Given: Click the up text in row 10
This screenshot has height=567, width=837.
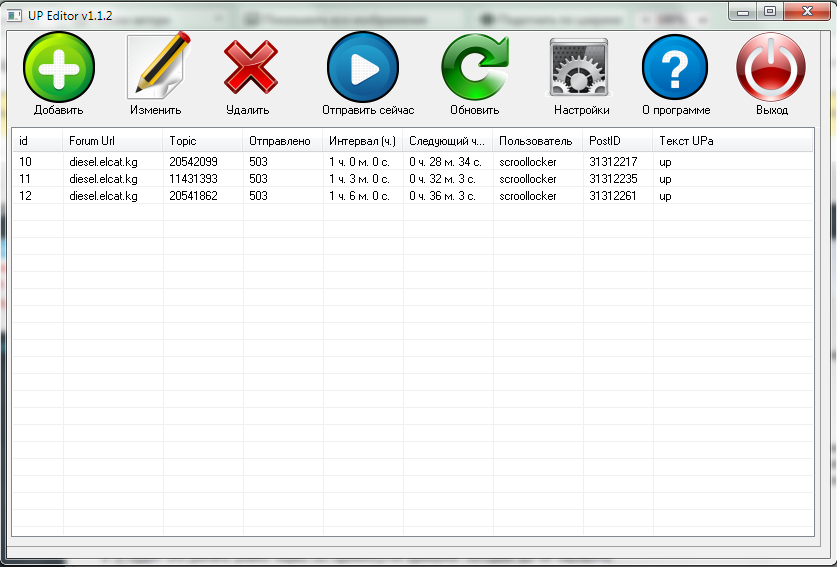Looking at the screenshot, I should (x=665, y=162).
